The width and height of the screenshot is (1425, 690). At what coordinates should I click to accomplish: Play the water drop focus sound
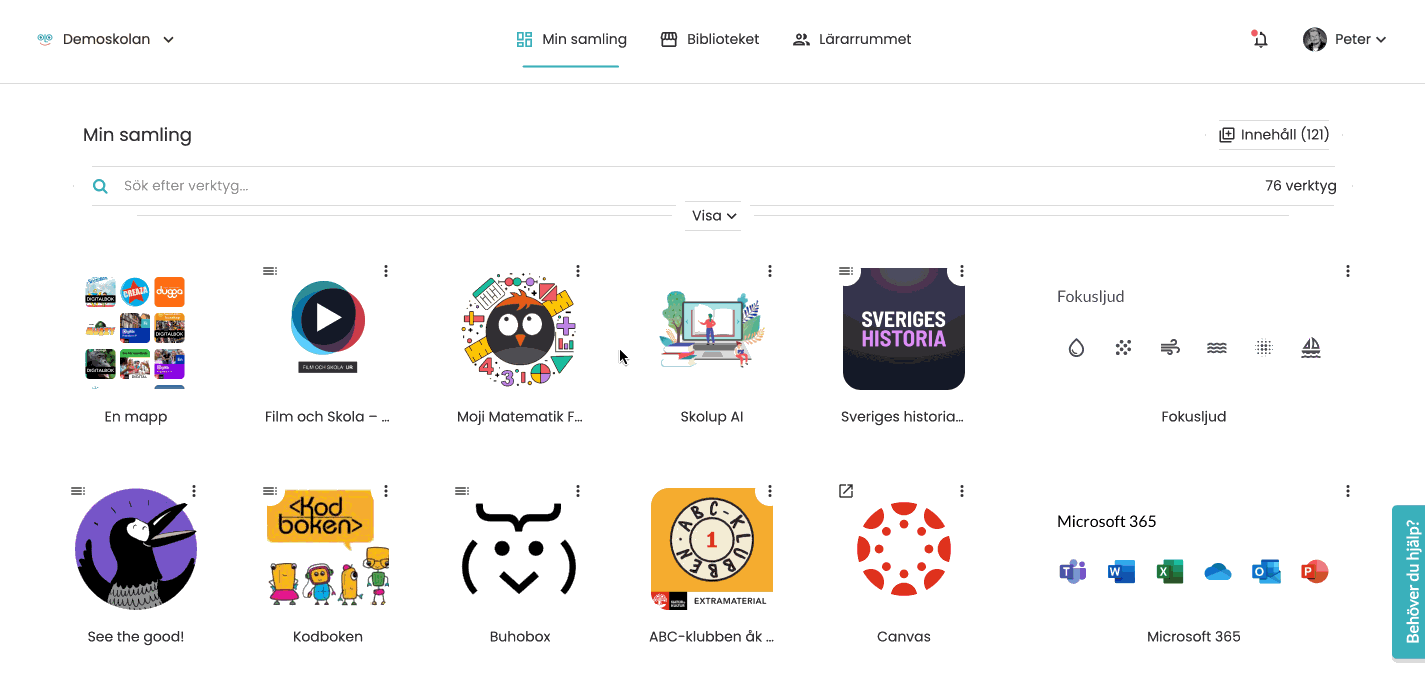tap(1076, 348)
